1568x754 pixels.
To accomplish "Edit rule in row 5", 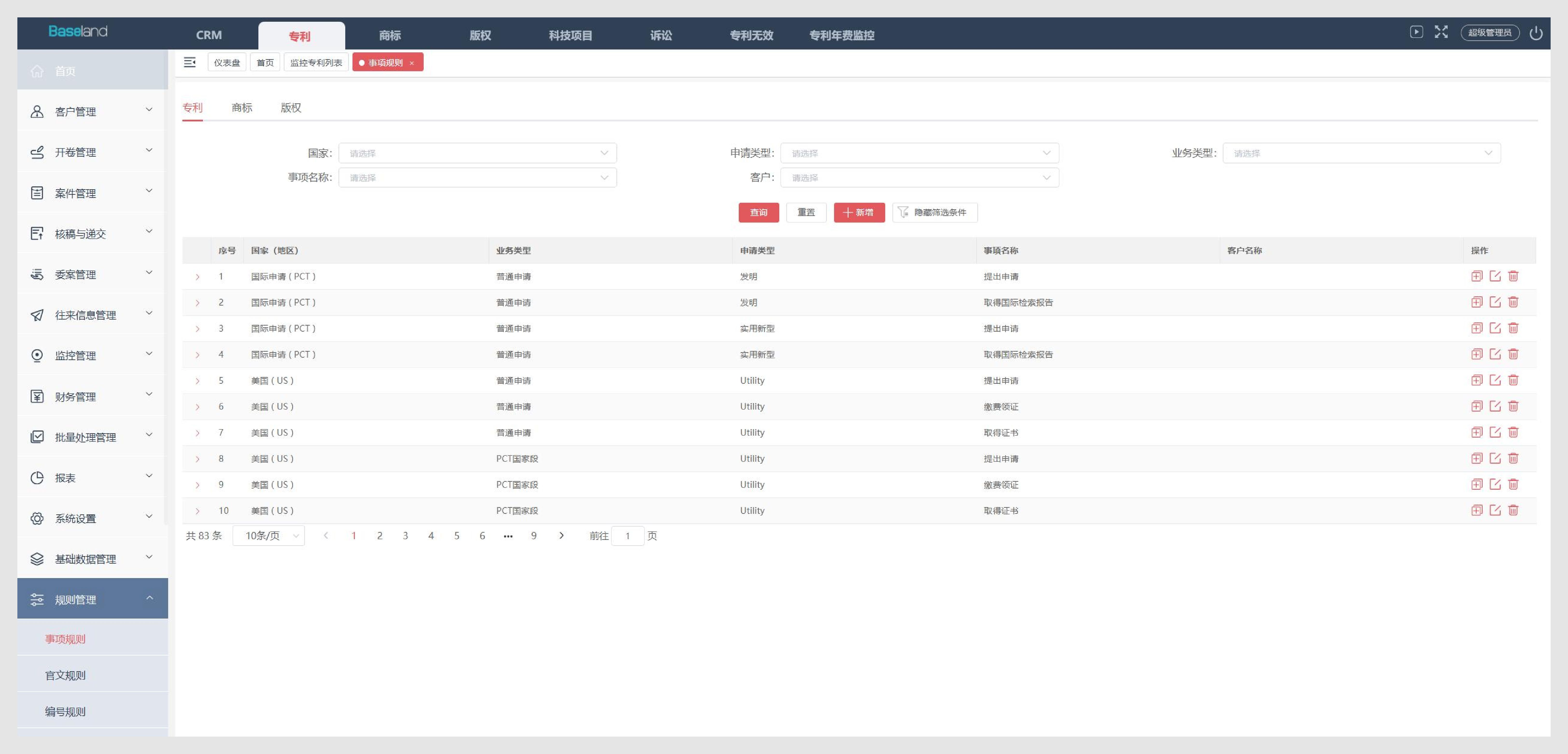I will tap(1495, 381).
